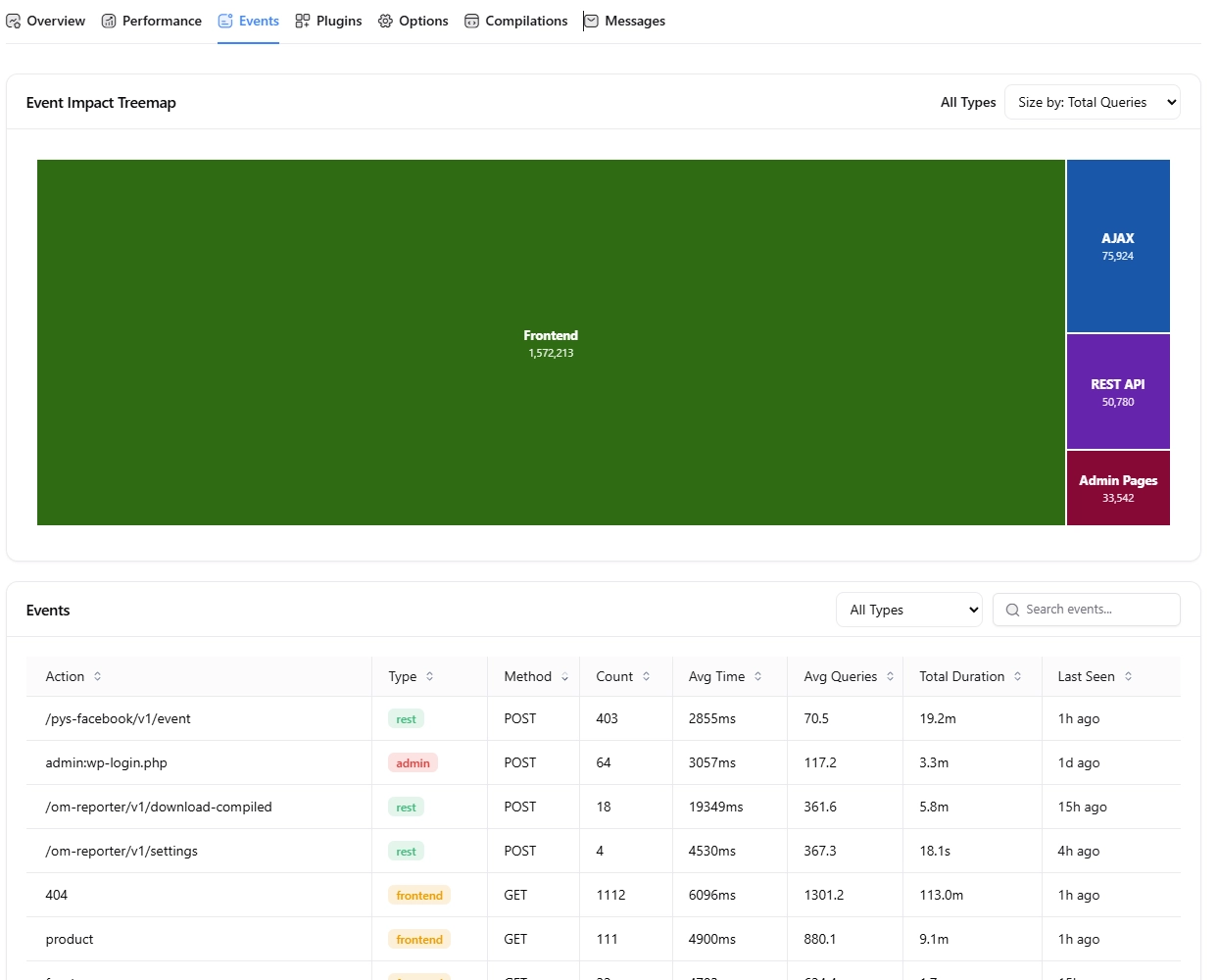Click the Messages envelope icon

(590, 20)
